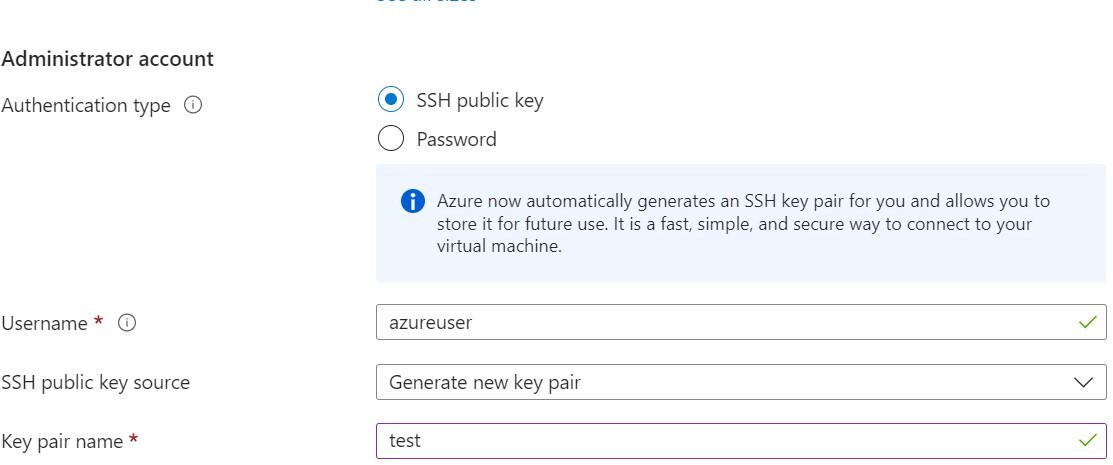The height and width of the screenshot is (465, 1113).
Task: Click the Azure SSH key pair info message
Action: (741, 223)
